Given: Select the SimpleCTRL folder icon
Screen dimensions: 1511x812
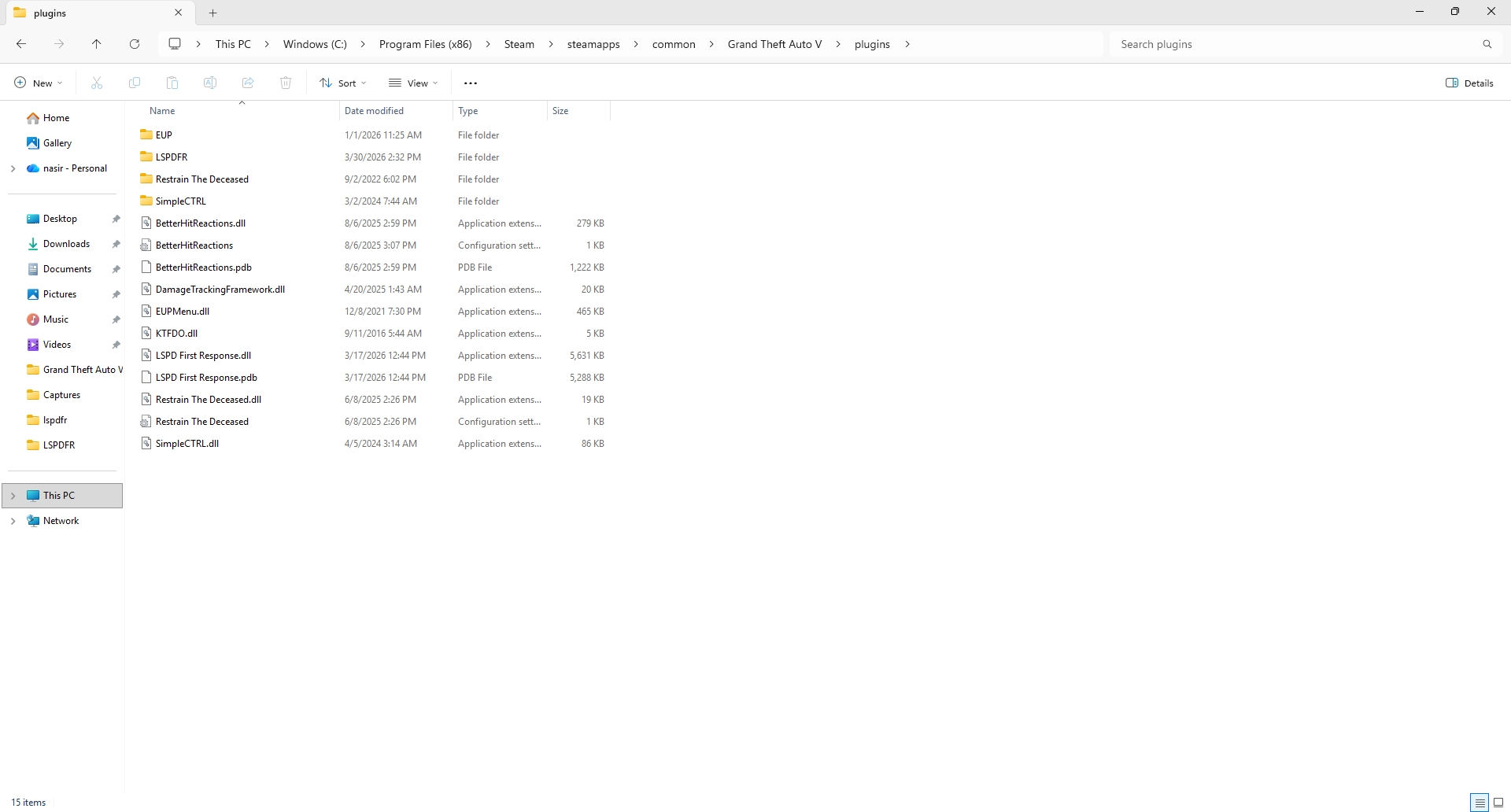Looking at the screenshot, I should point(146,201).
